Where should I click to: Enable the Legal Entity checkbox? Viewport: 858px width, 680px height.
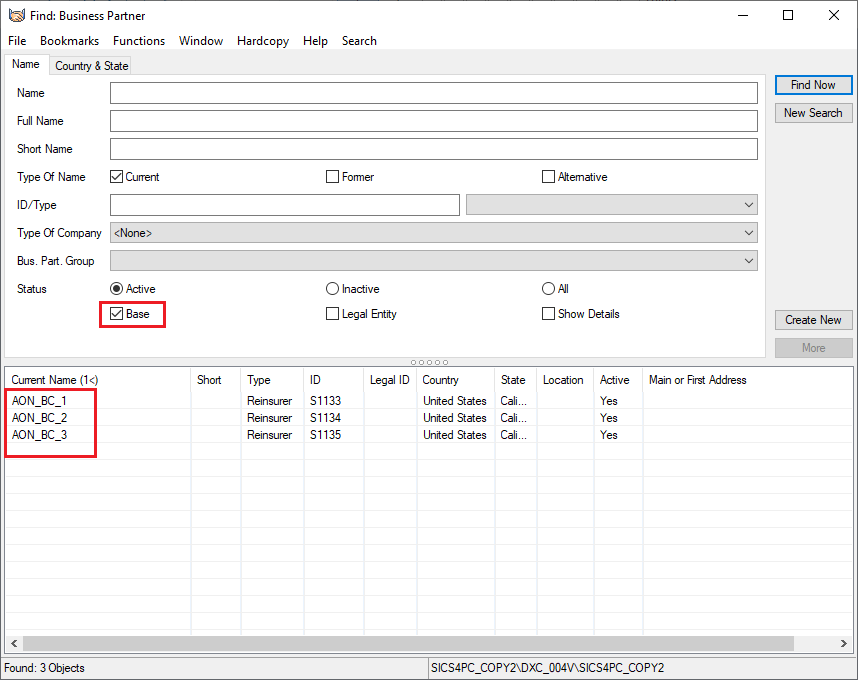click(x=333, y=314)
